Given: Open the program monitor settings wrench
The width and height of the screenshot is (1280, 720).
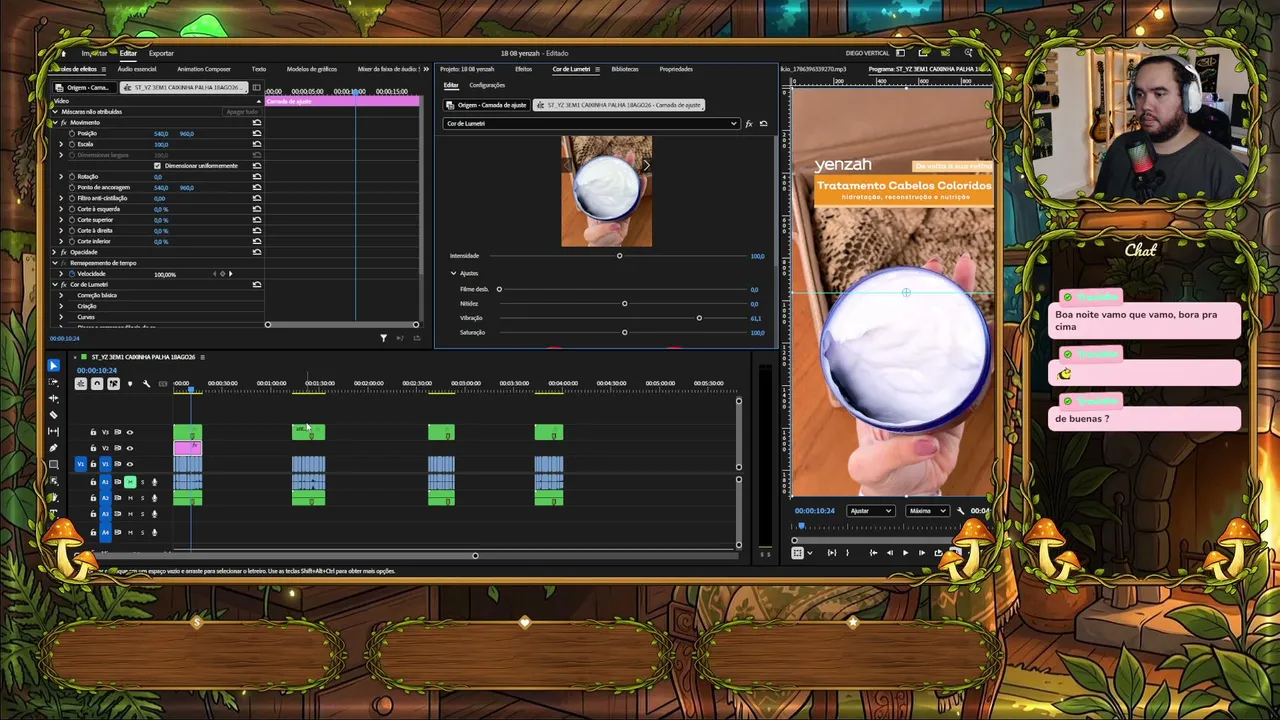Looking at the screenshot, I should click(961, 511).
